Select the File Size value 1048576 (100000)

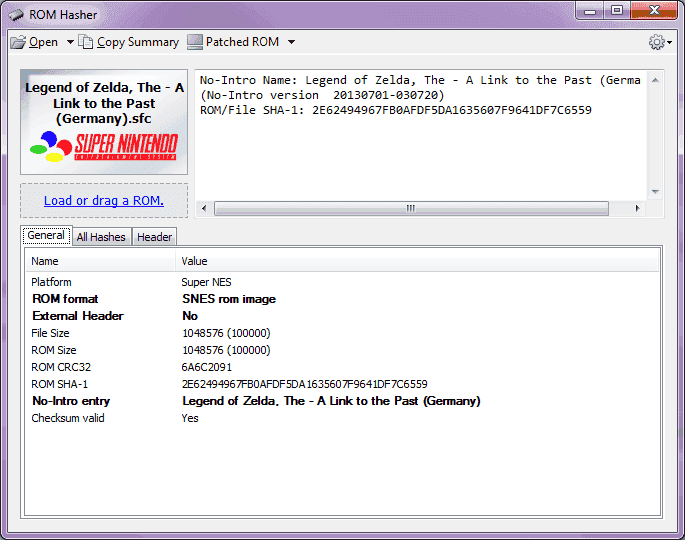(x=226, y=333)
